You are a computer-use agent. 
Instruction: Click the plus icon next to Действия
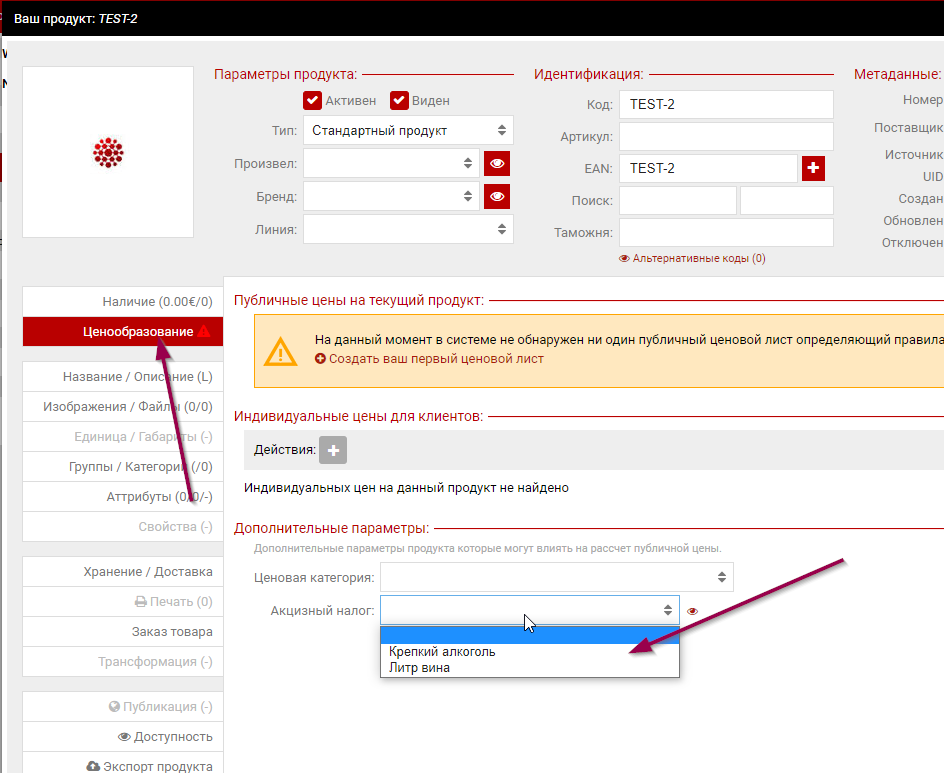click(x=333, y=451)
